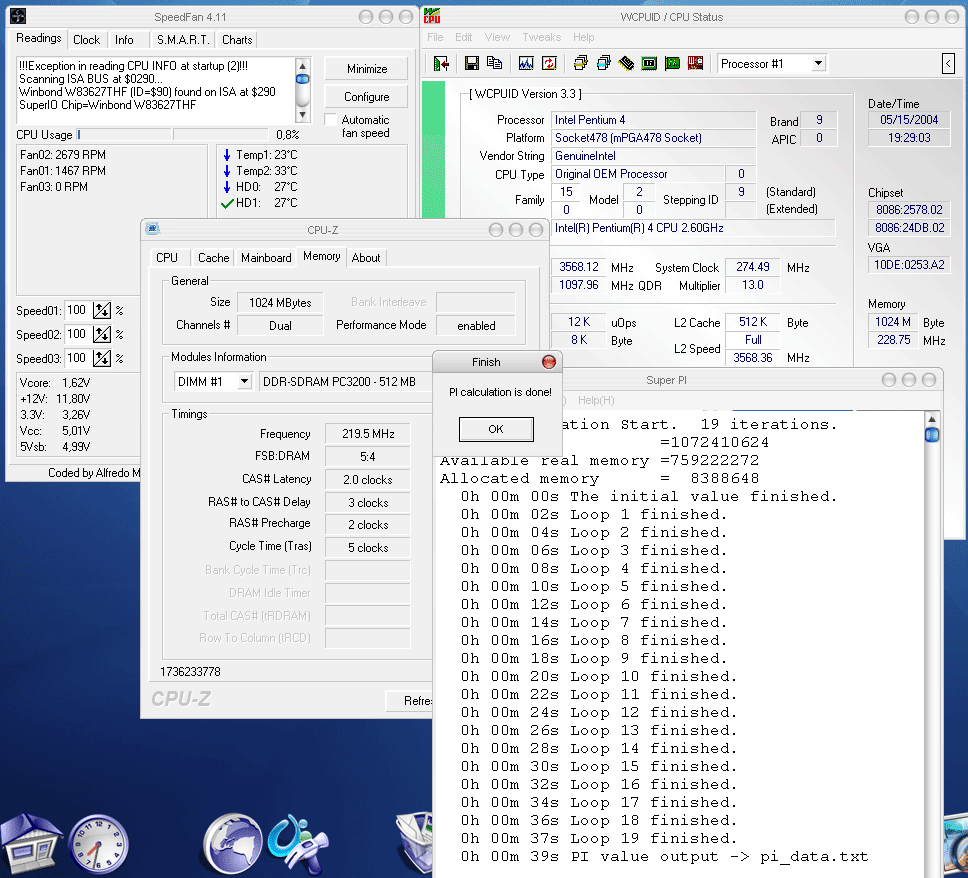Toggle Automatic fan speed checkbox
This screenshot has width=968, height=878.
click(x=330, y=120)
